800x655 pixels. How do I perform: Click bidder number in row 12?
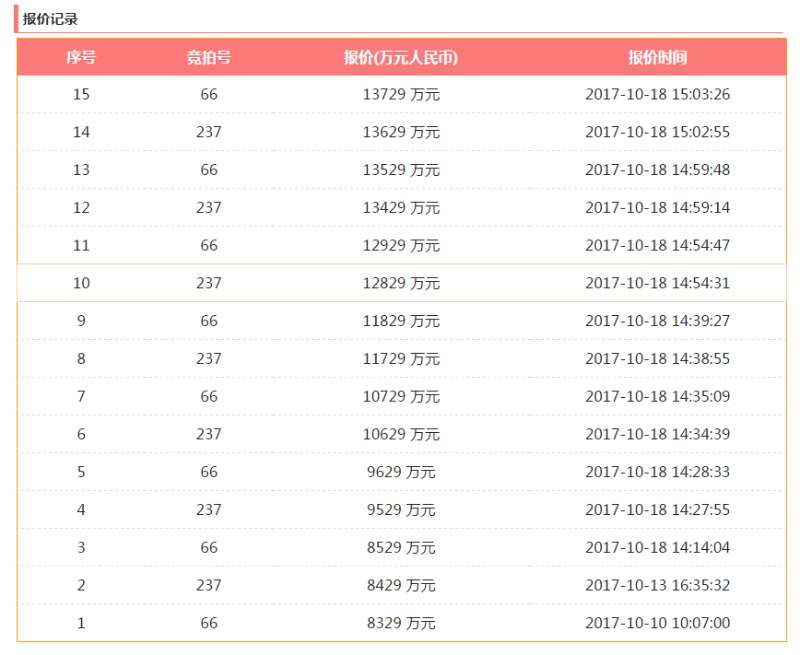208,208
